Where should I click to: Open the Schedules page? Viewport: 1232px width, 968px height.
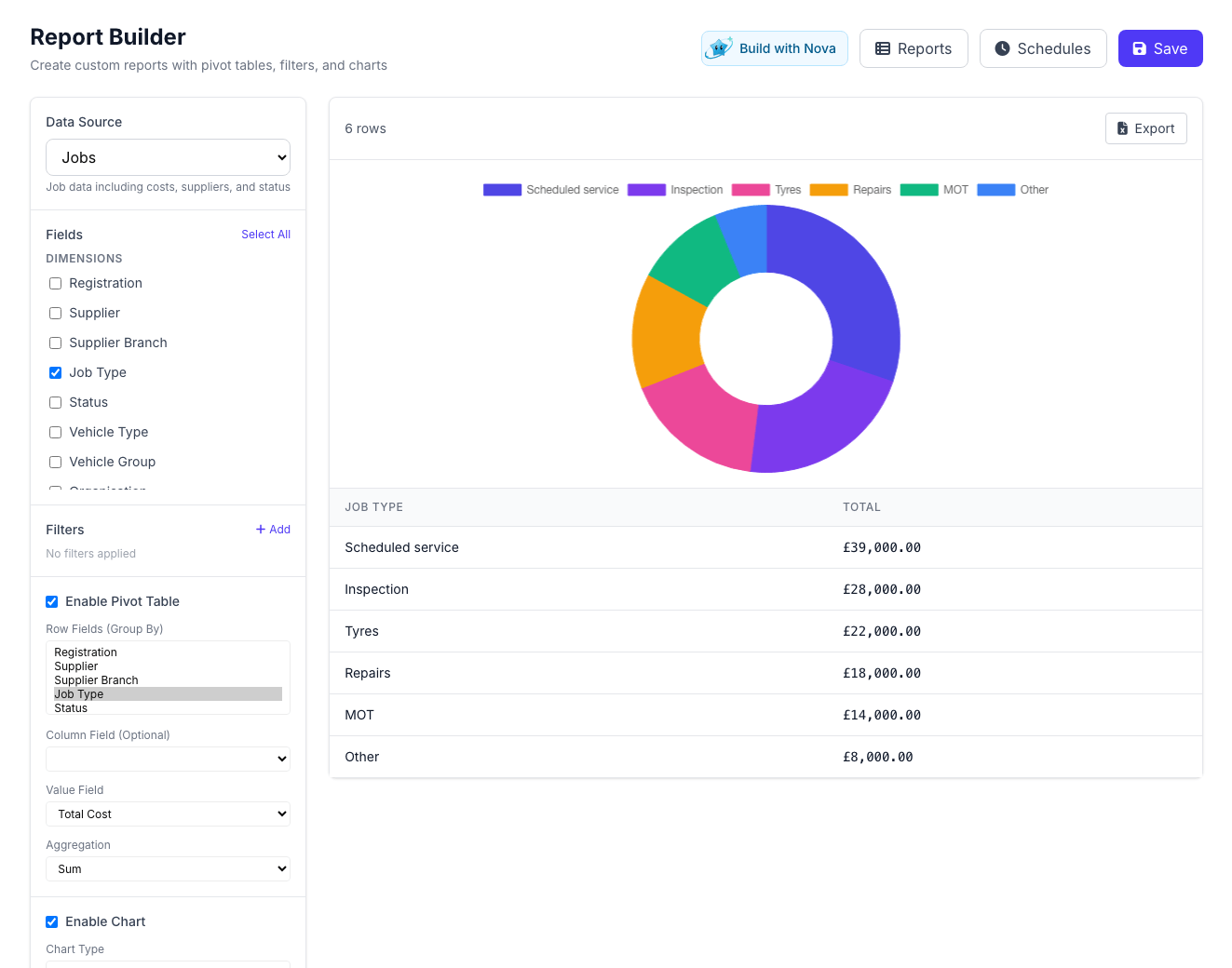click(x=1043, y=48)
